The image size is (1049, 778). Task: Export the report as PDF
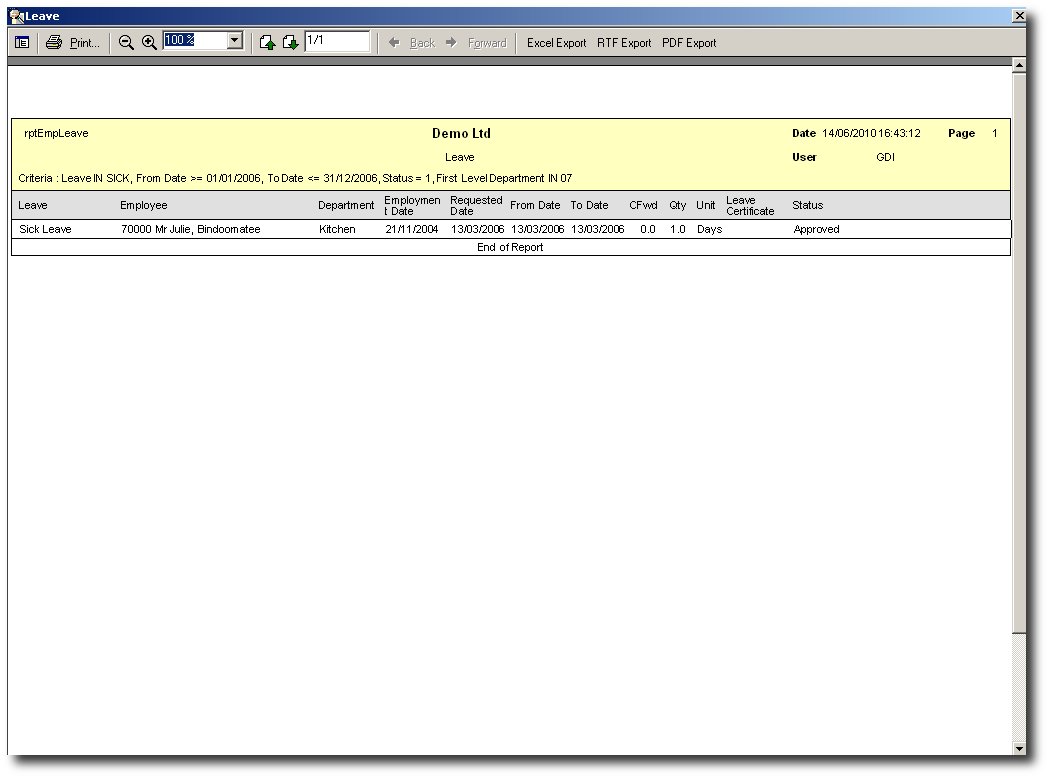pos(689,43)
